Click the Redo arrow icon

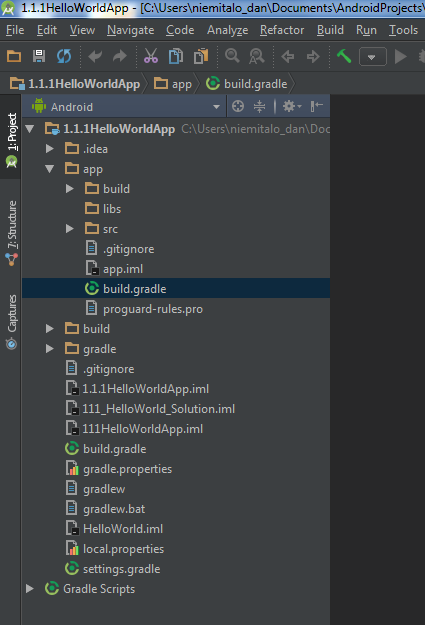point(120,56)
